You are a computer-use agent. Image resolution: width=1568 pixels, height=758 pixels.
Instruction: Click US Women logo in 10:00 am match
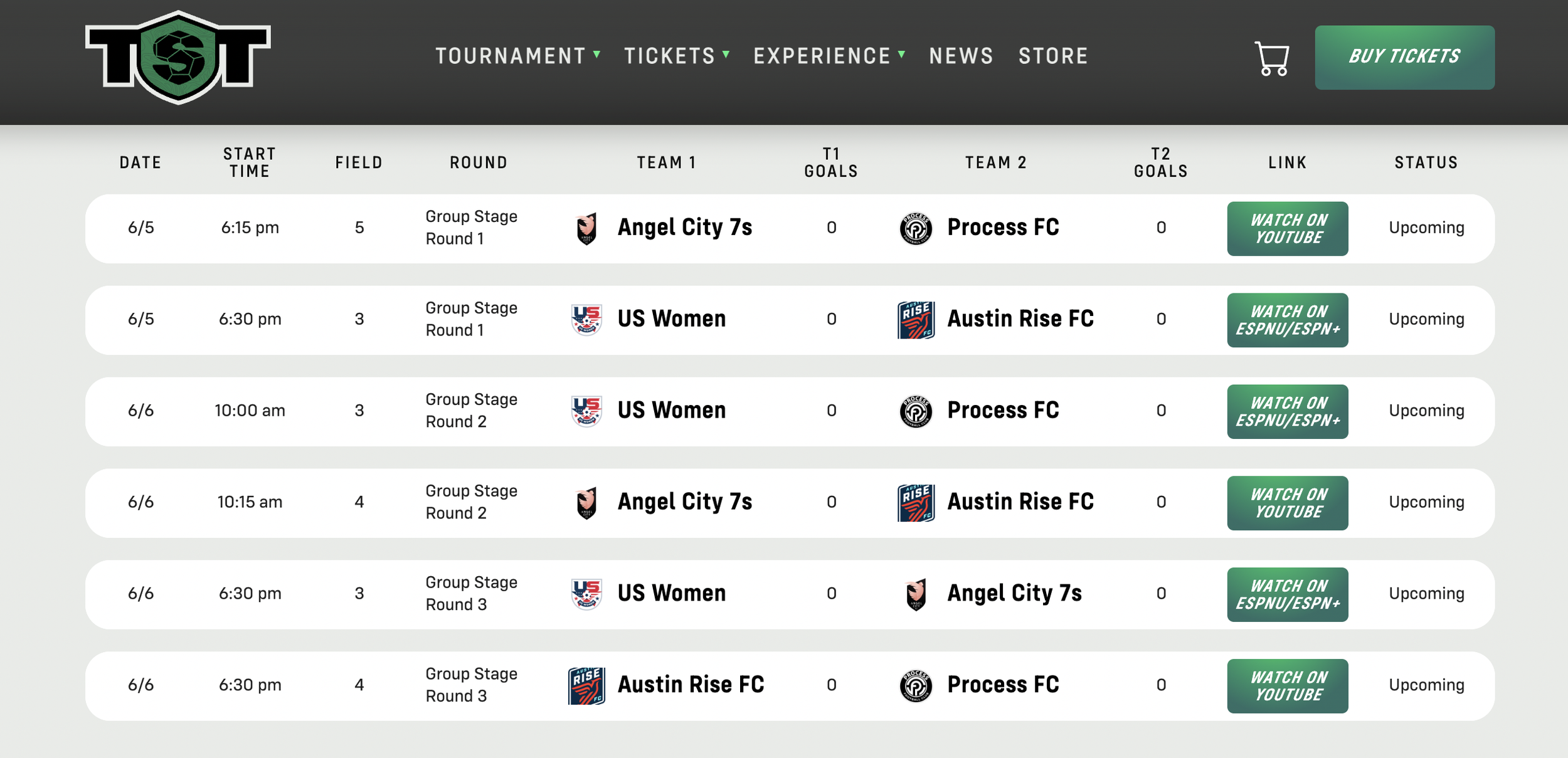586,411
